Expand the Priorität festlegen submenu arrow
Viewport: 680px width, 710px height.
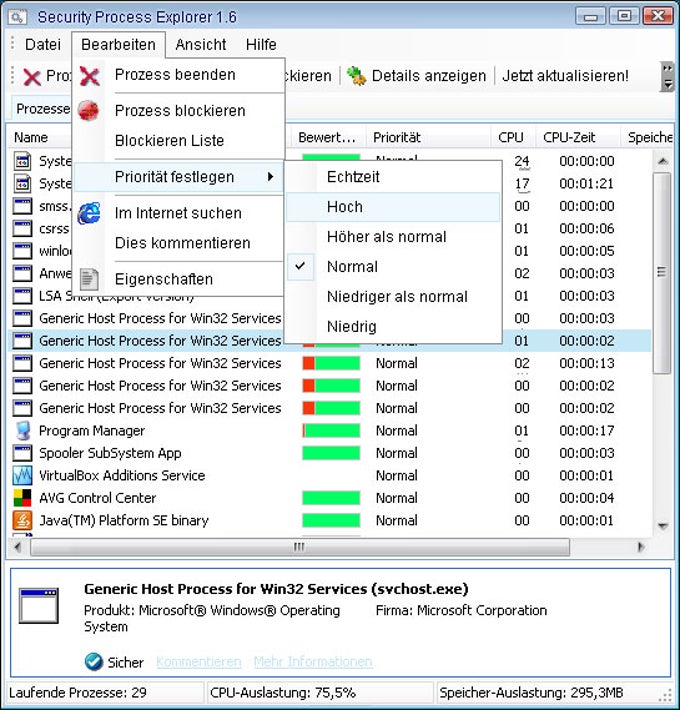pos(270,177)
